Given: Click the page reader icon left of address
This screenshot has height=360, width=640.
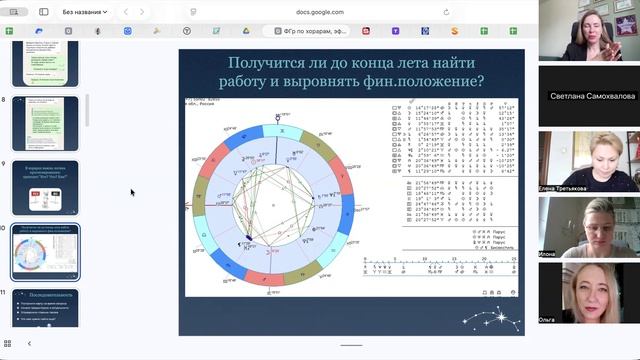Looking at the screenshot, I should [x=193, y=12].
